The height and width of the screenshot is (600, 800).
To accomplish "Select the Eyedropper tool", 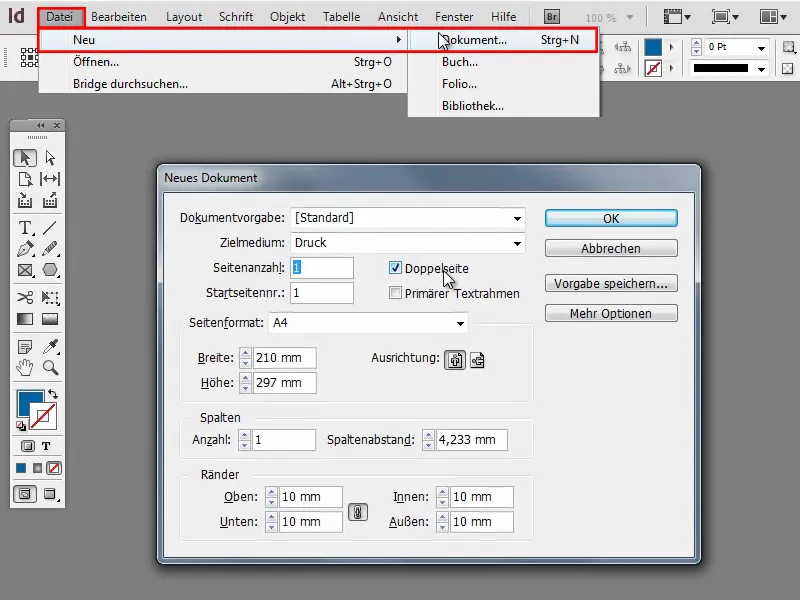I will click(x=50, y=347).
